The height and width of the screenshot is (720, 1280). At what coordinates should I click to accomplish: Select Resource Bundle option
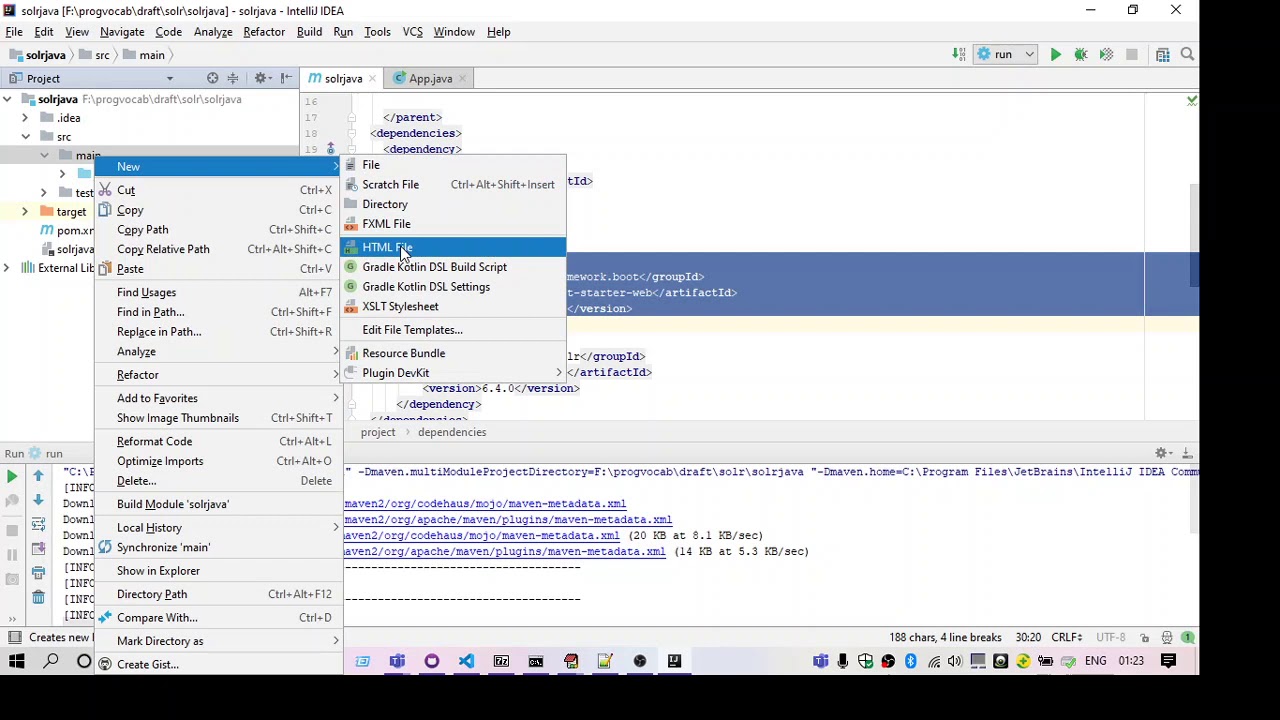453,353
